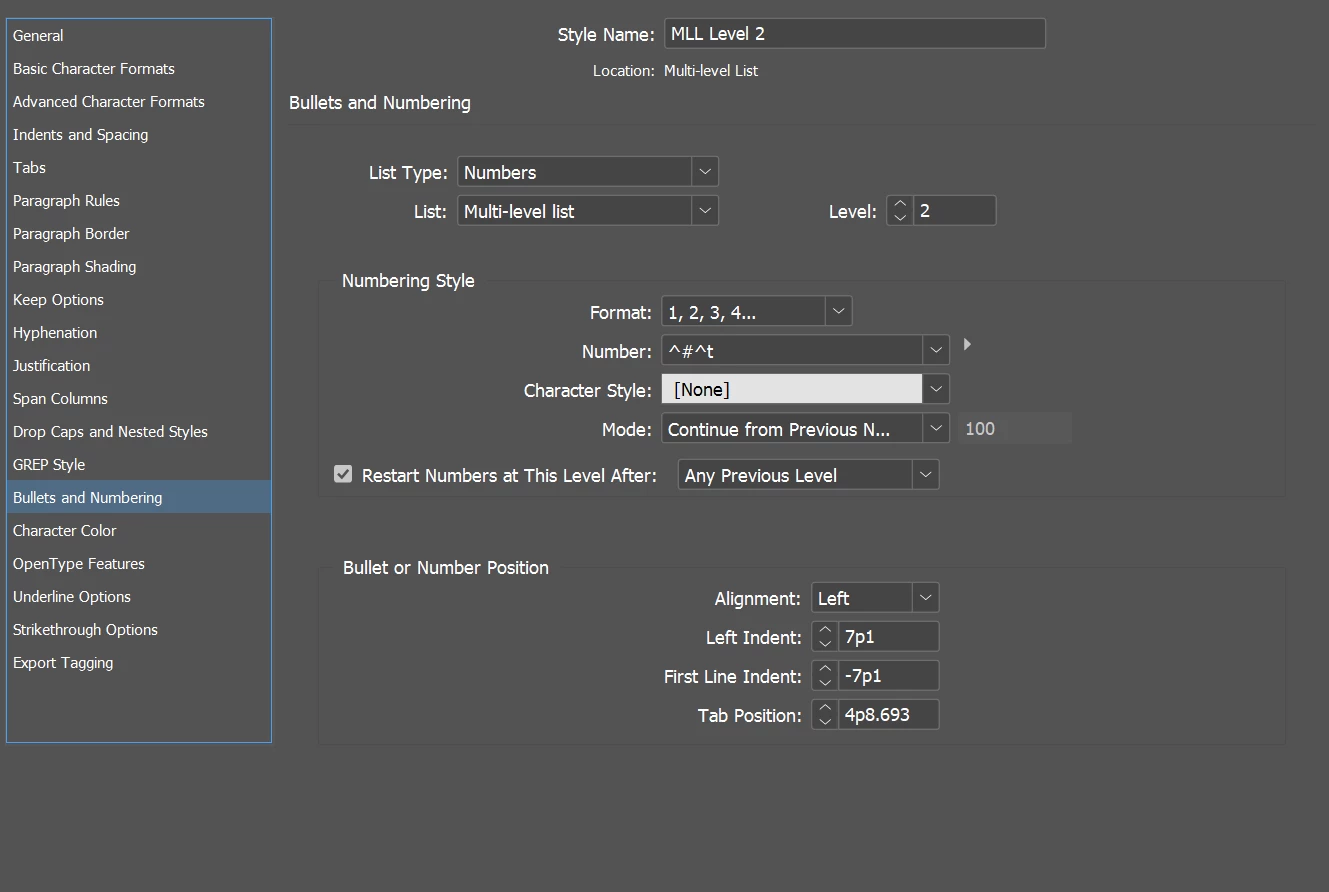
Task: Toggle Restart Numbers at This Level After
Action: click(x=343, y=474)
